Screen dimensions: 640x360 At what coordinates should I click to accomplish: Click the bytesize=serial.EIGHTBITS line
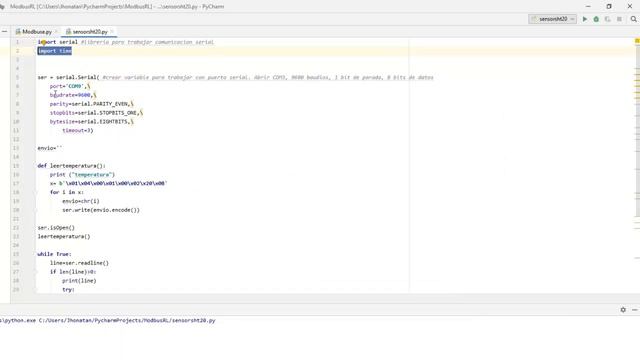91,122
